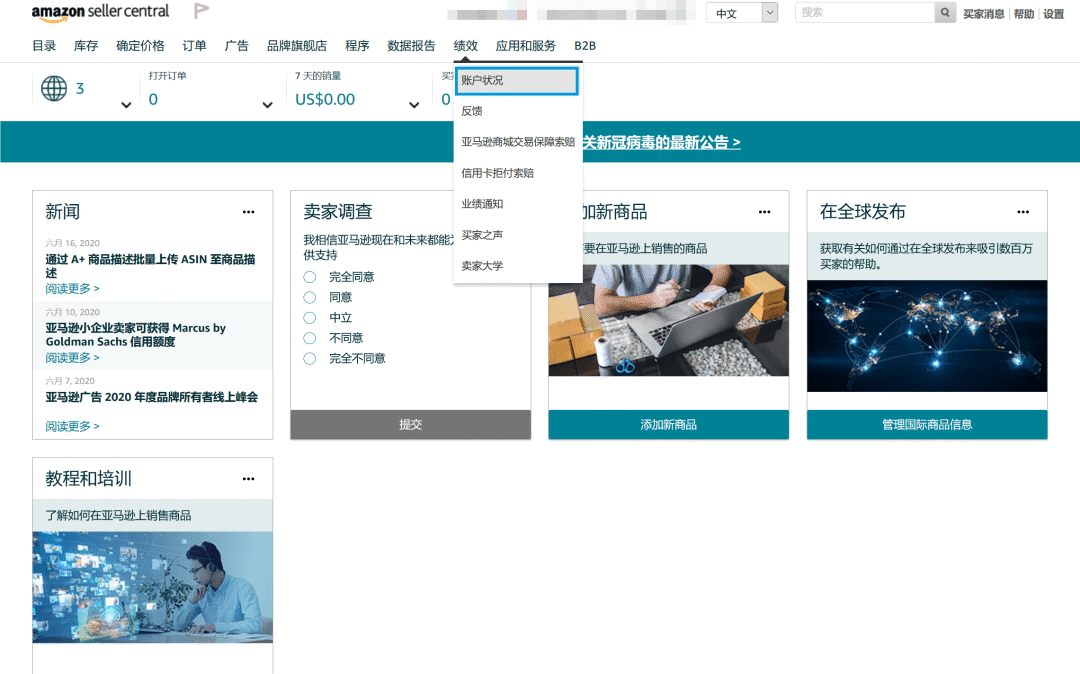Choose 中立 in the seller survey
This screenshot has height=674, width=1080.
(308, 318)
